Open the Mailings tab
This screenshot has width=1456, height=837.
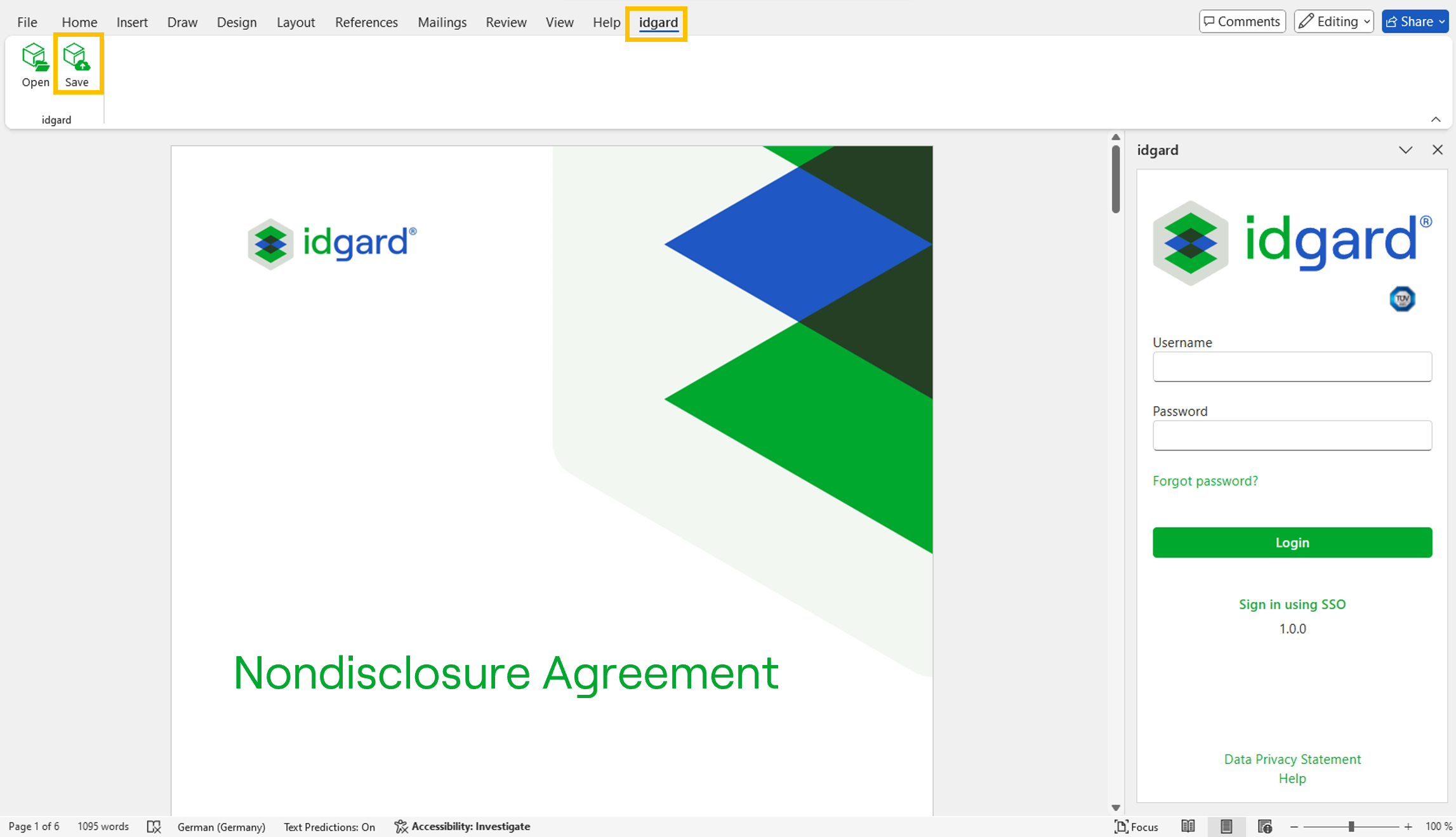pyautogui.click(x=442, y=22)
